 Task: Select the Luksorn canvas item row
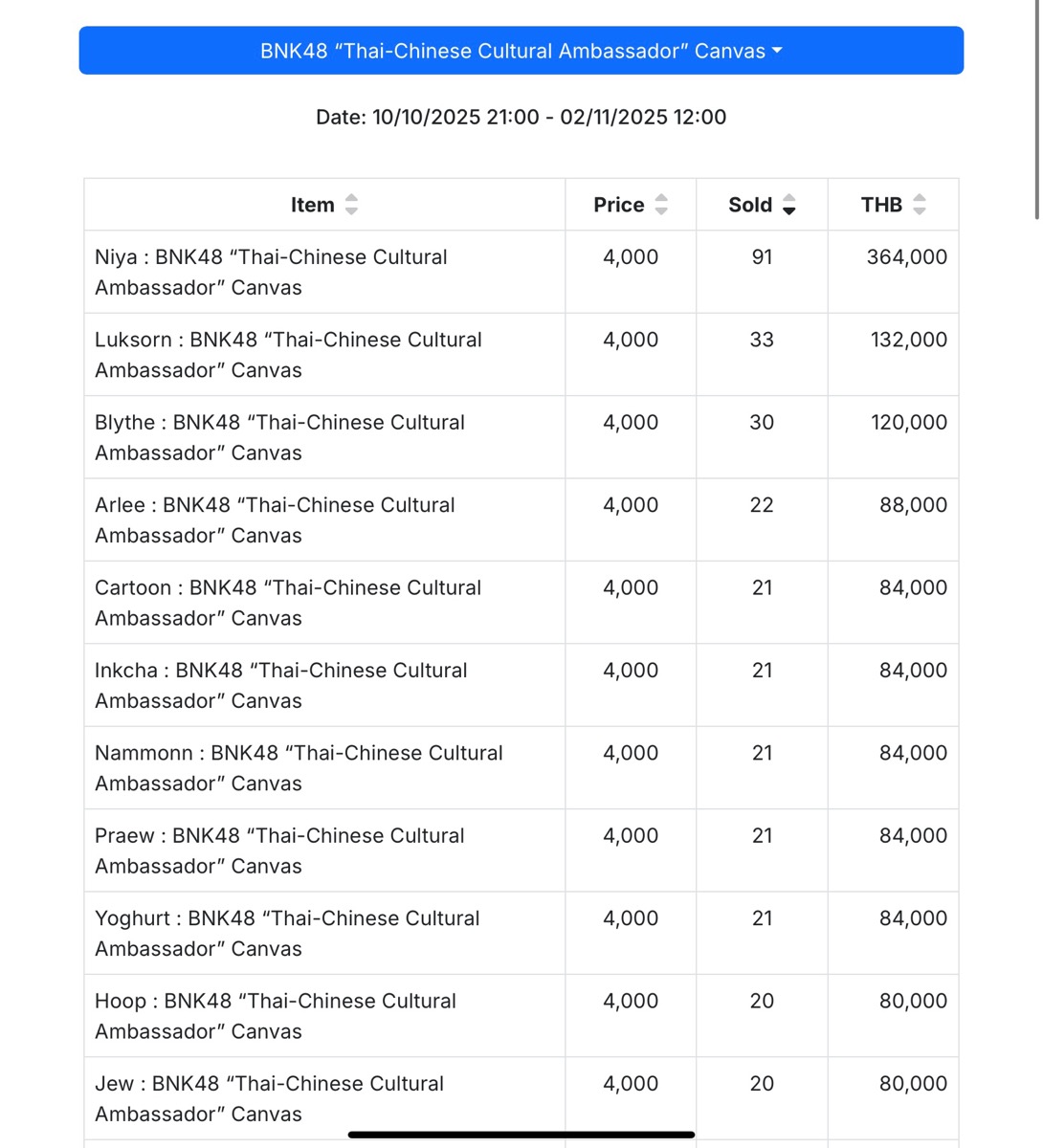tap(521, 355)
